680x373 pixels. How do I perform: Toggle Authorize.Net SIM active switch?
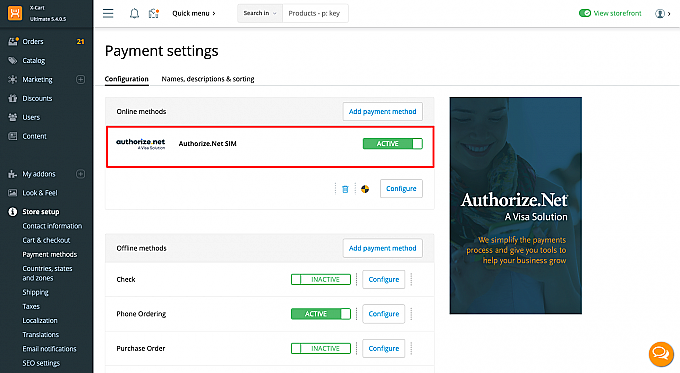[x=392, y=144]
